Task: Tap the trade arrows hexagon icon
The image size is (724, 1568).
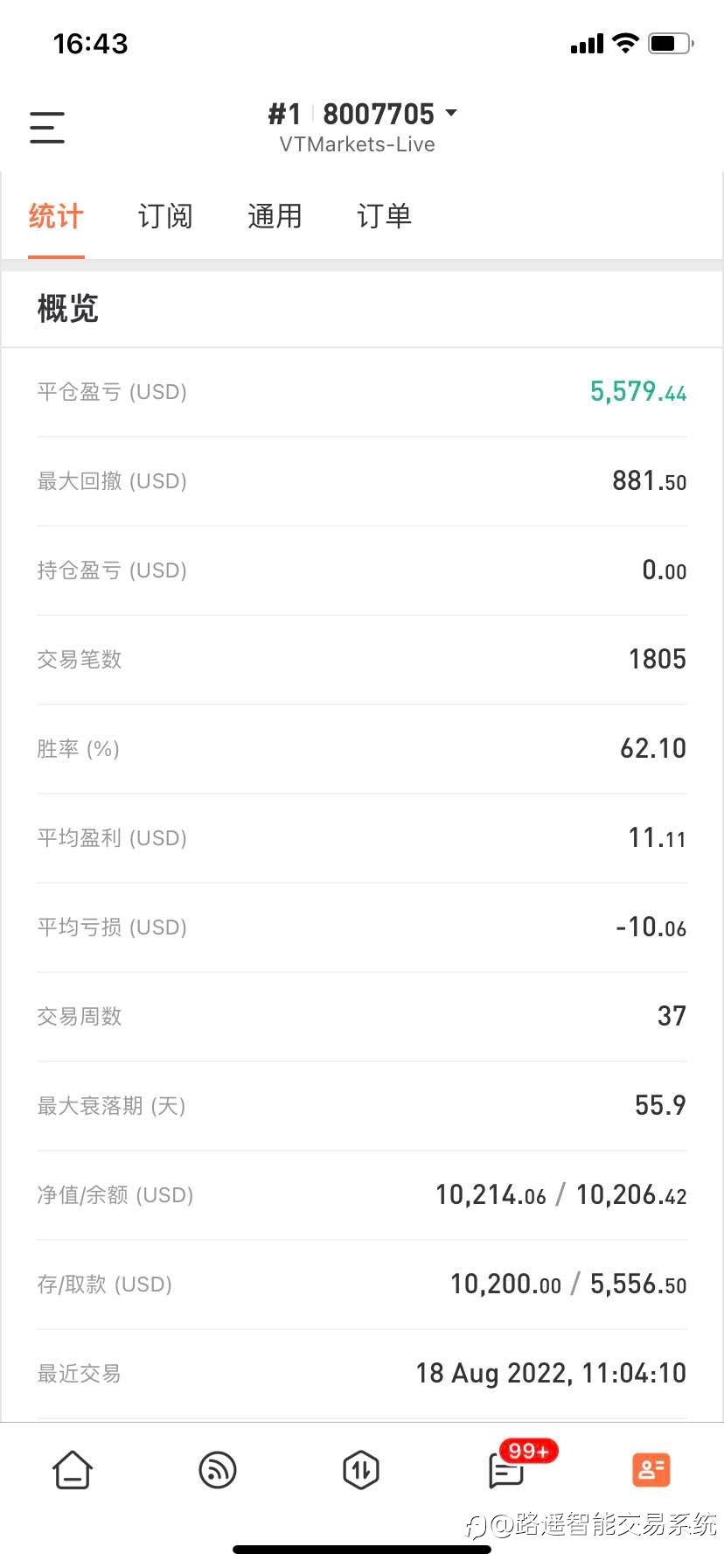Action: pyautogui.click(x=361, y=1469)
